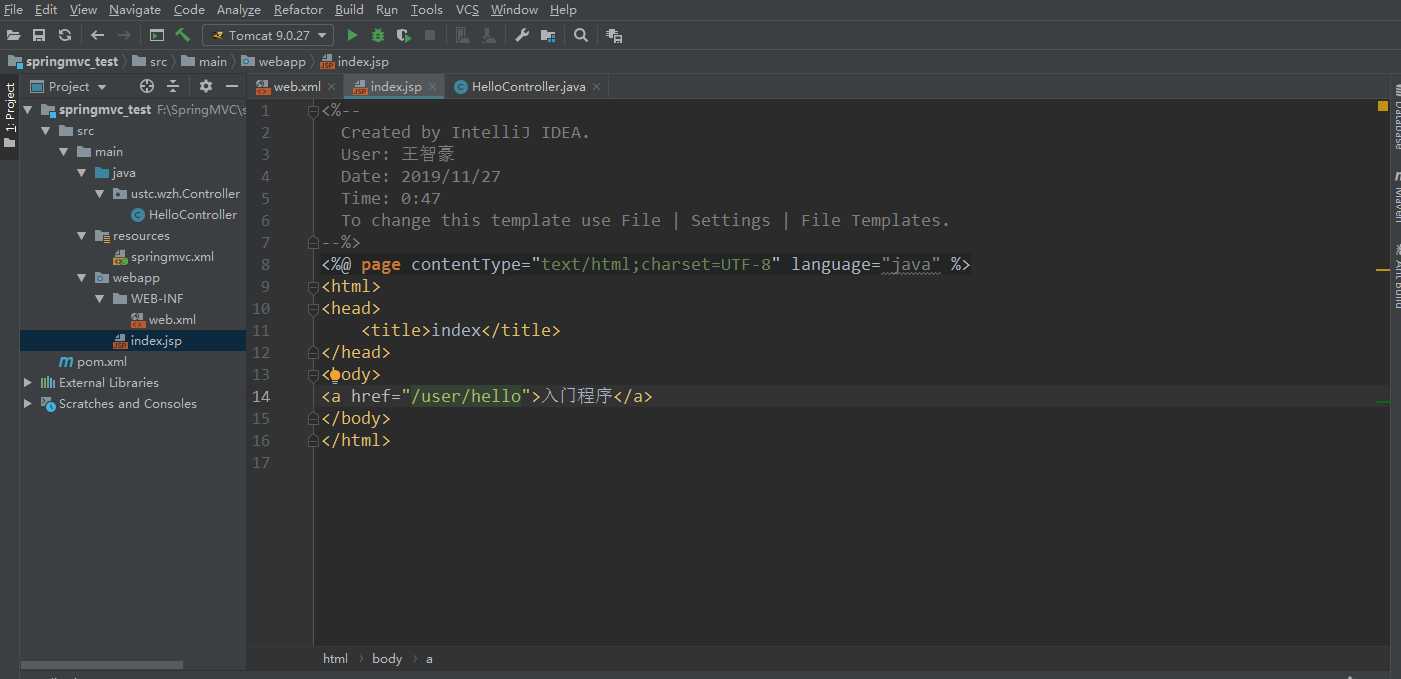Image resolution: width=1401 pixels, height=679 pixels.
Task: Click the Save All disk icon
Action: [x=39, y=35]
